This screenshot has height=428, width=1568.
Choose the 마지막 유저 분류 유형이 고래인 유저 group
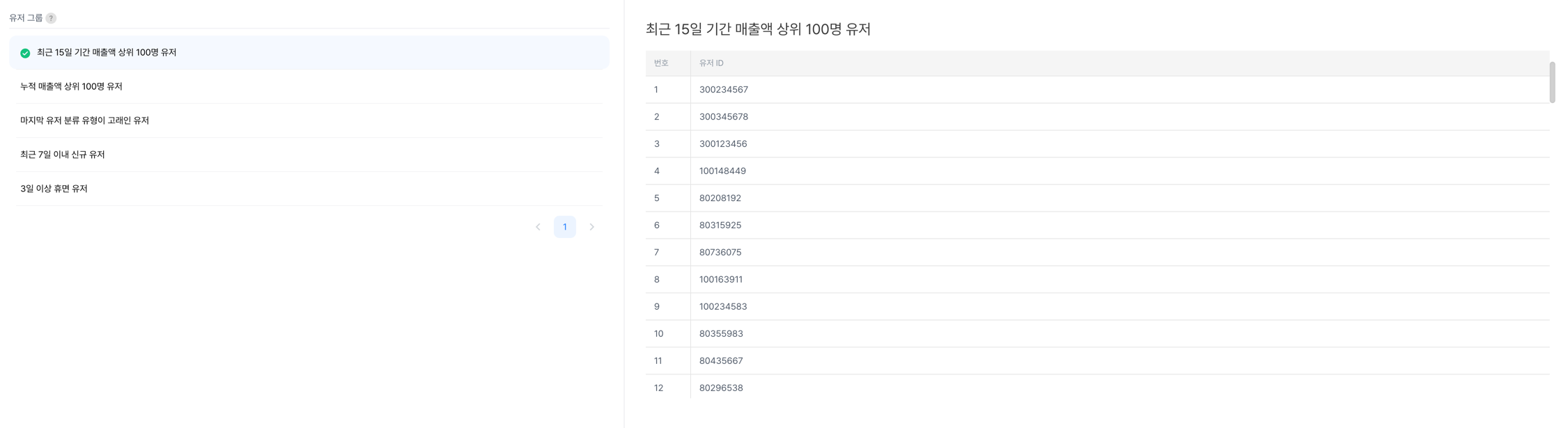click(84, 120)
